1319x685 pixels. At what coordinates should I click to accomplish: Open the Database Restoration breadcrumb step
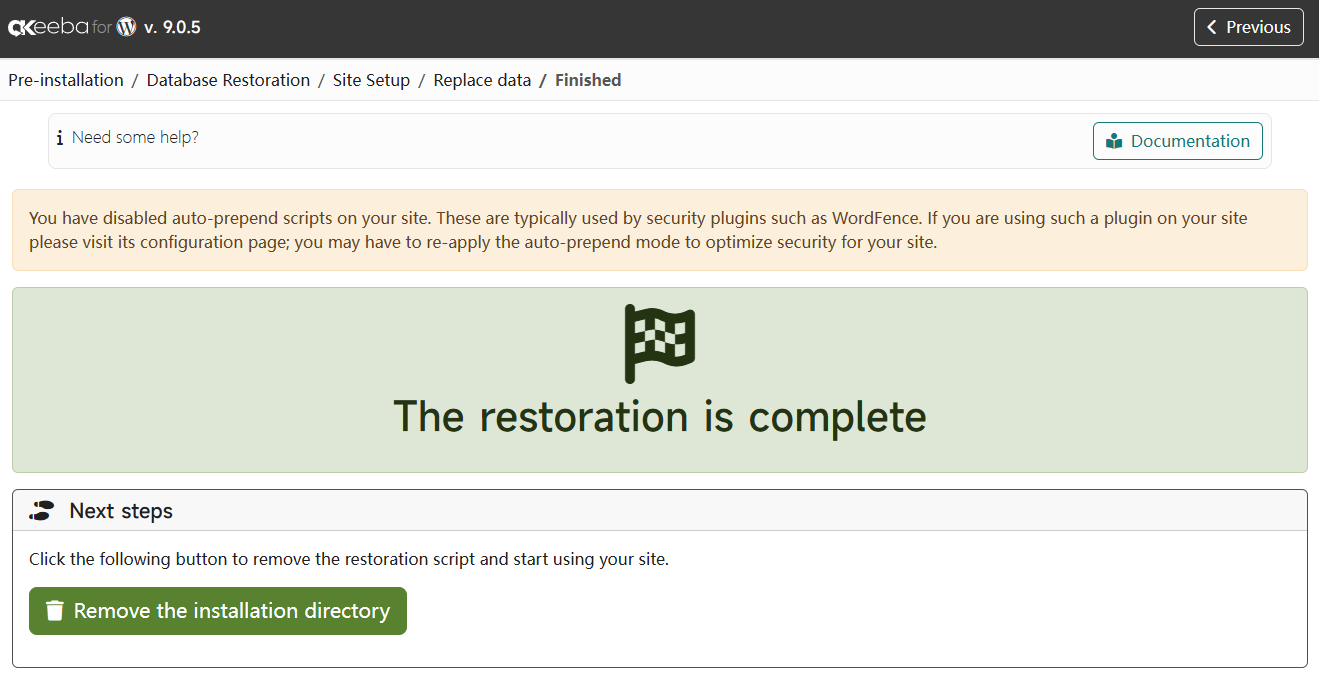point(228,80)
